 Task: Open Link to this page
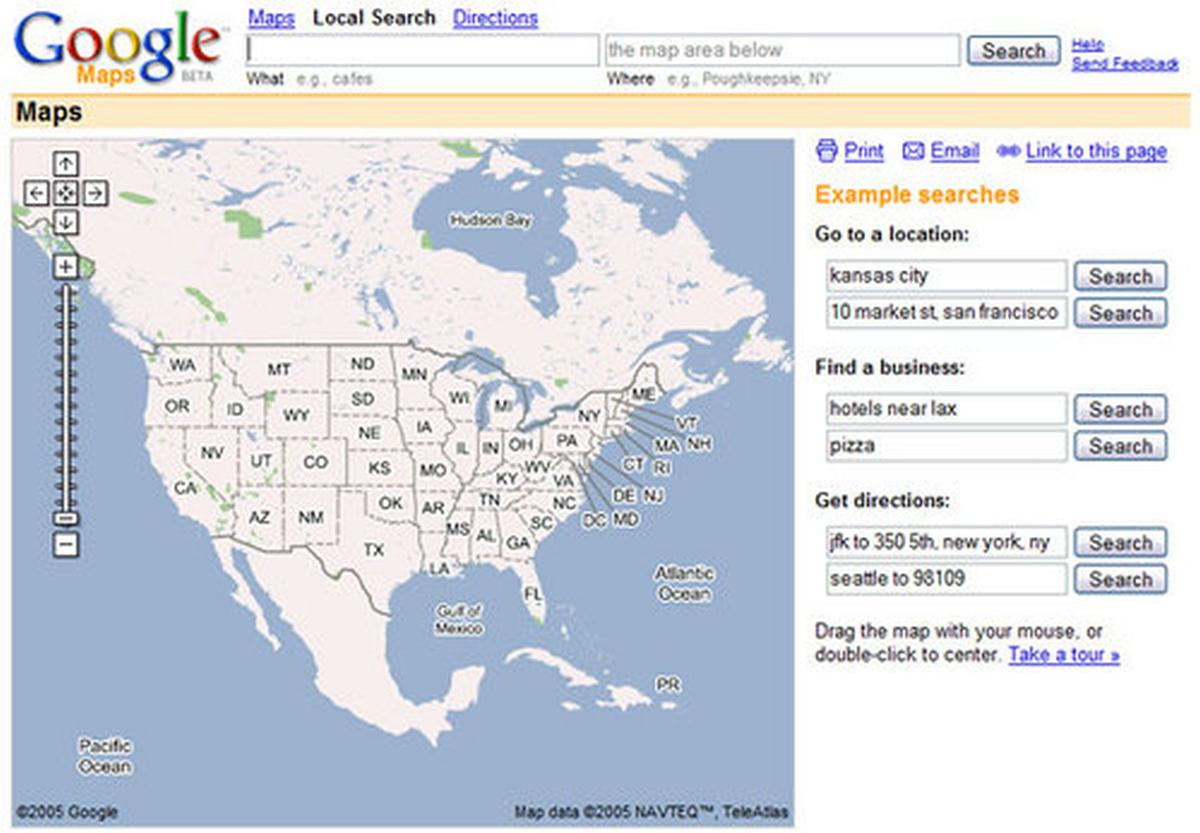(x=1095, y=151)
